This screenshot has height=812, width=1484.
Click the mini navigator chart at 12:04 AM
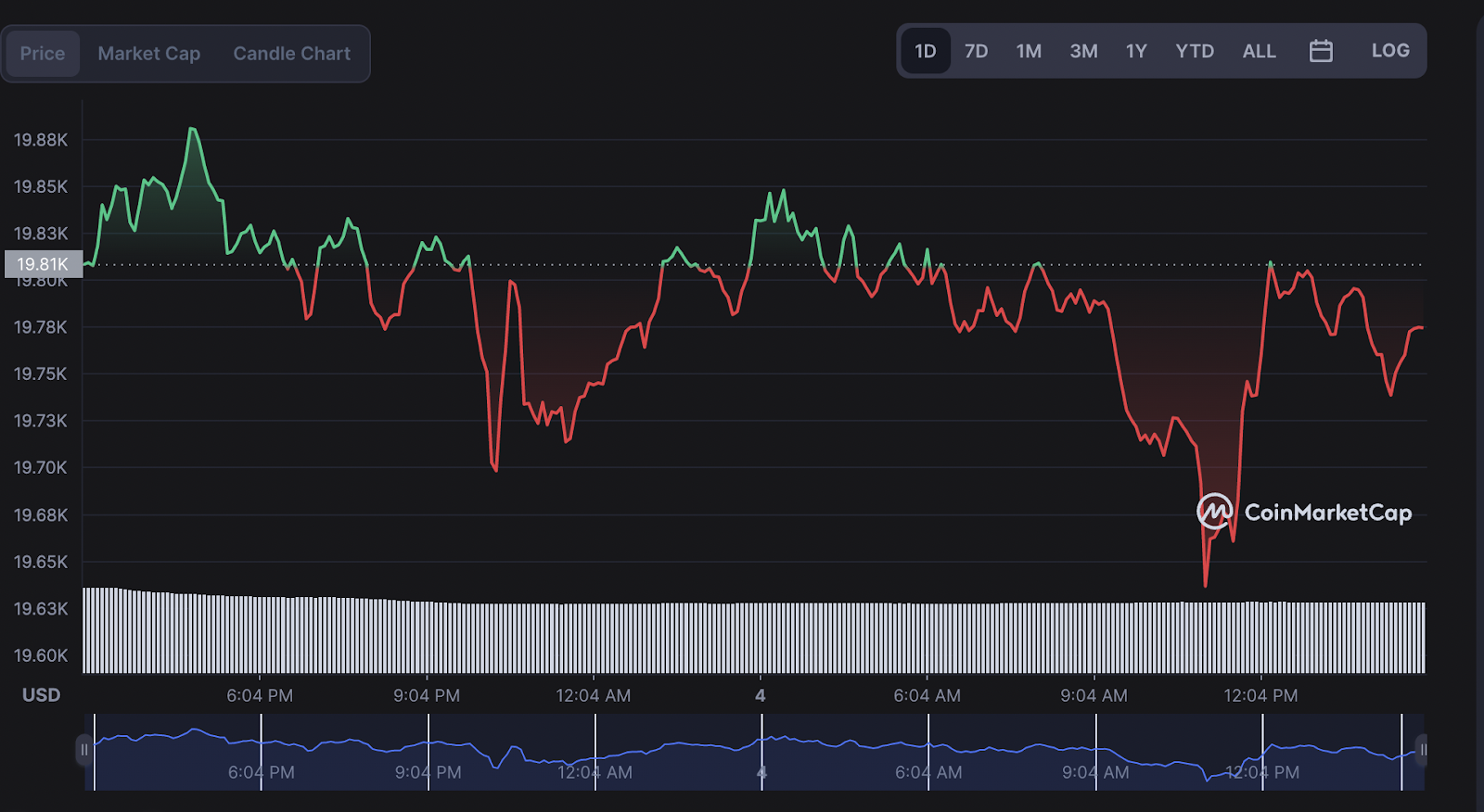595,772
